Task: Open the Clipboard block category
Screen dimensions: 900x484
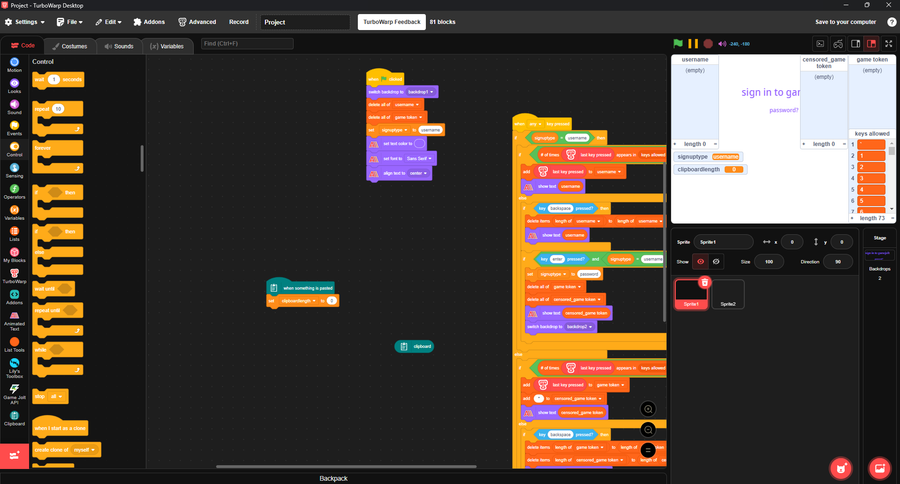Action: coord(14,419)
